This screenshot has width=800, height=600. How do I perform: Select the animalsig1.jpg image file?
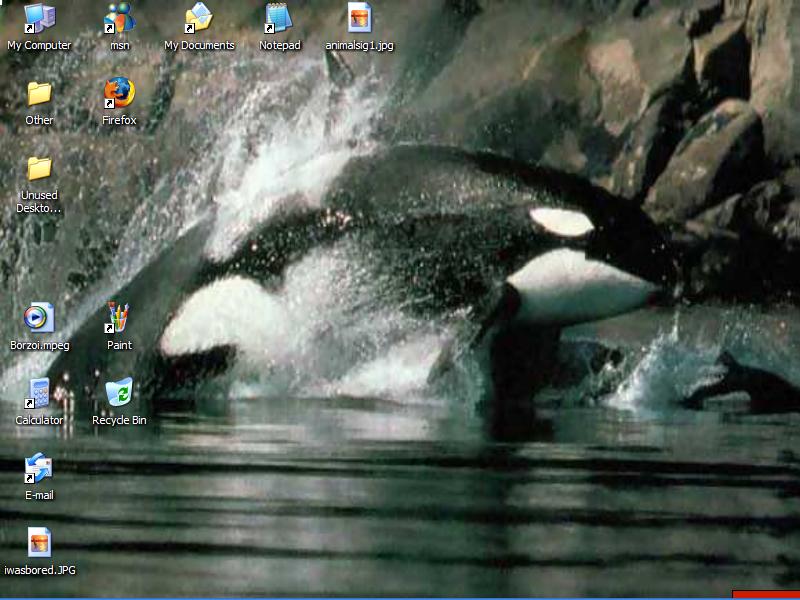tap(359, 18)
